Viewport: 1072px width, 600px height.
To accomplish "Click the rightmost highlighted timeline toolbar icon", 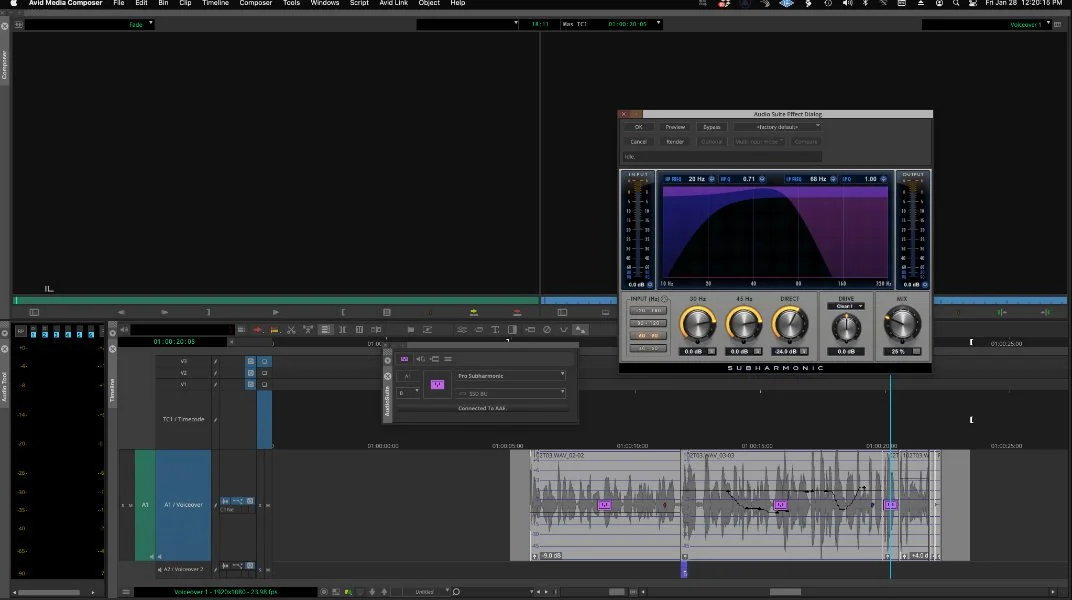I will [580, 330].
